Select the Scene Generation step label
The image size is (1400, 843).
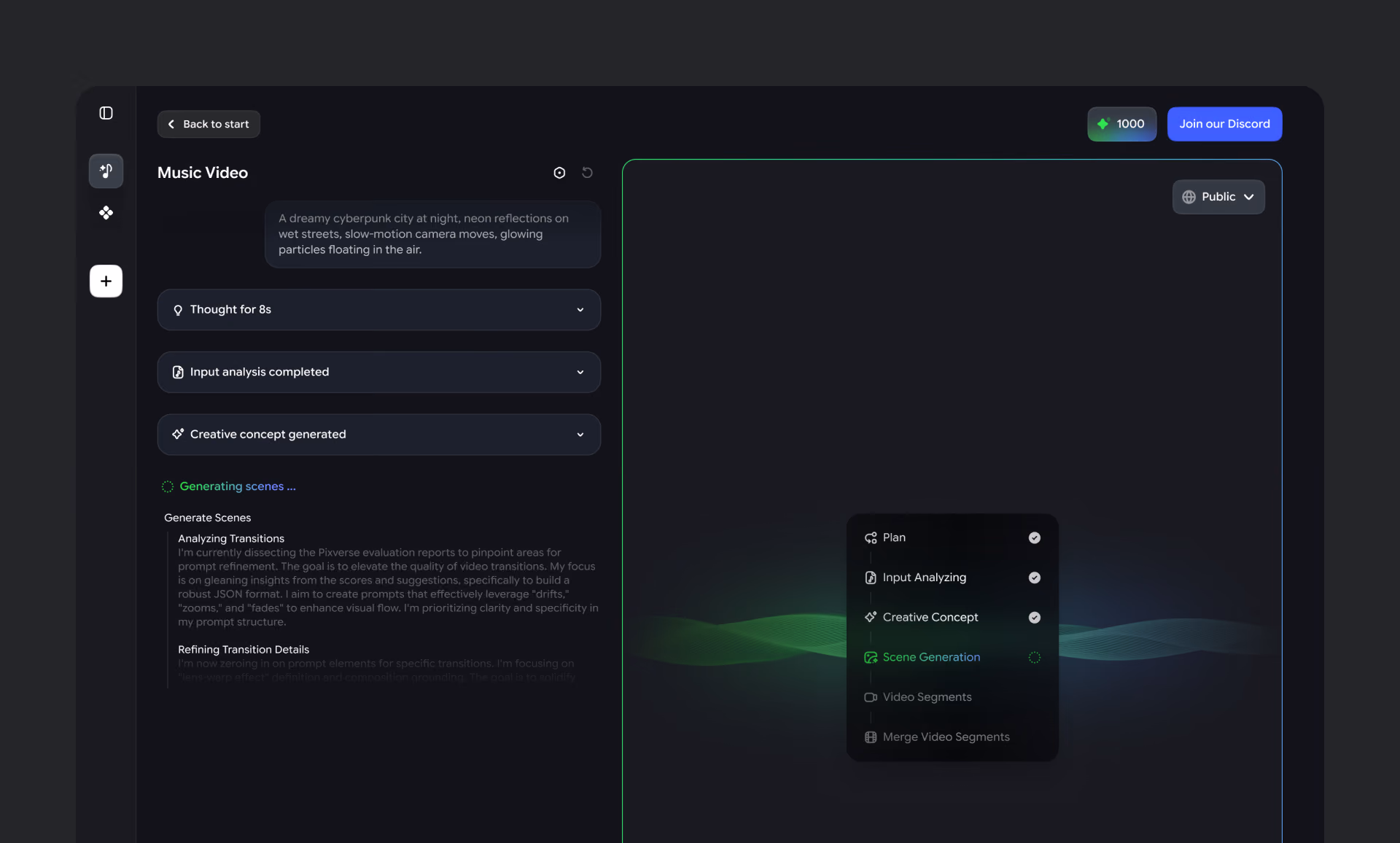point(931,657)
